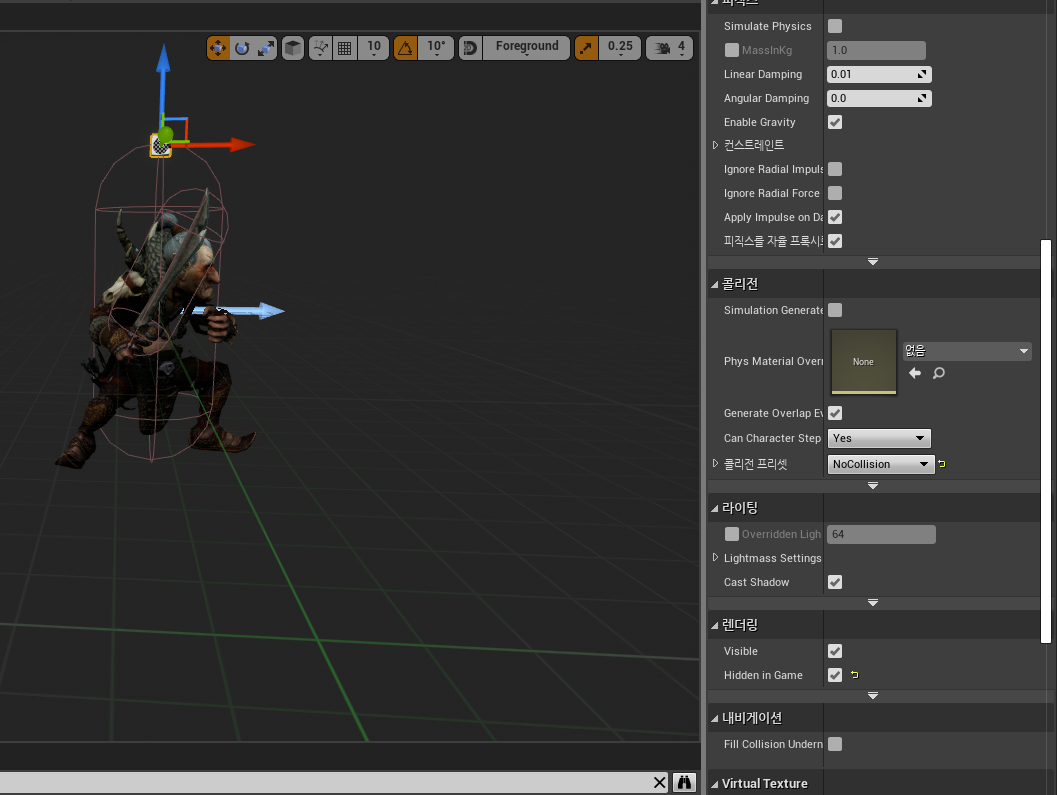Toggle scale snapping icon
Screen dimensions: 1057x795
(586, 48)
